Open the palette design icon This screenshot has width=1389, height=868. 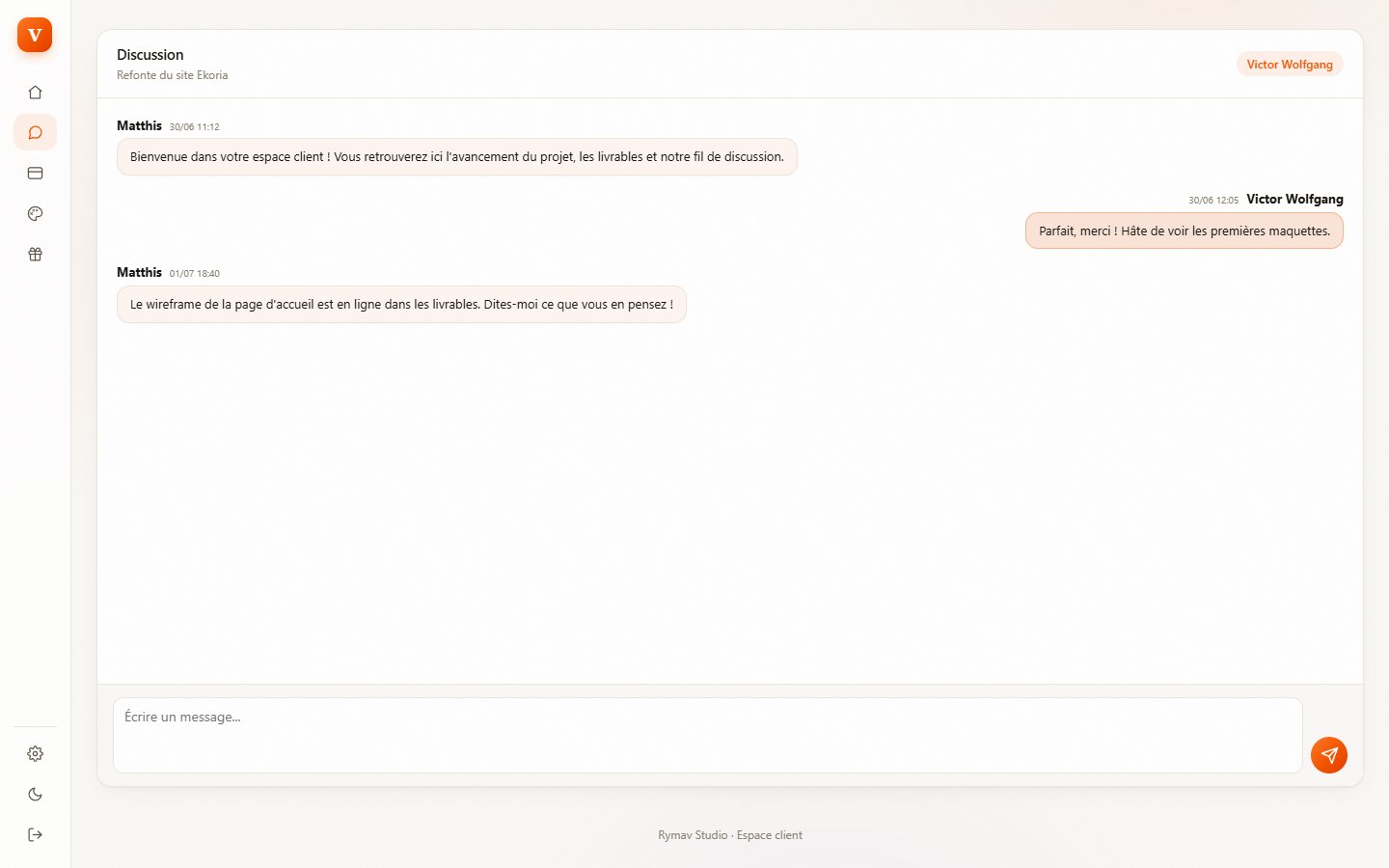click(x=35, y=214)
